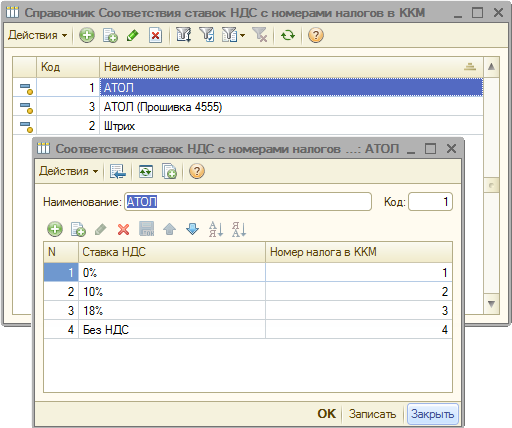
Task: Select АТОЛ (Прошивка 4555) row
Action: 248,107
